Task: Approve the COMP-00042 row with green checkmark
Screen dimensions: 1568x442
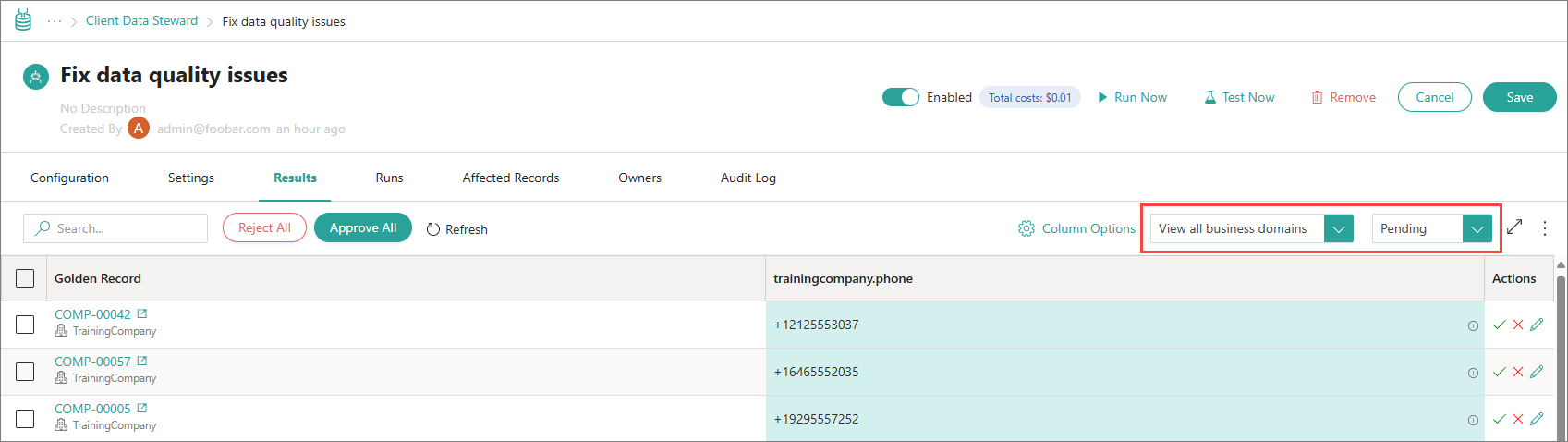Action: click(x=1499, y=325)
